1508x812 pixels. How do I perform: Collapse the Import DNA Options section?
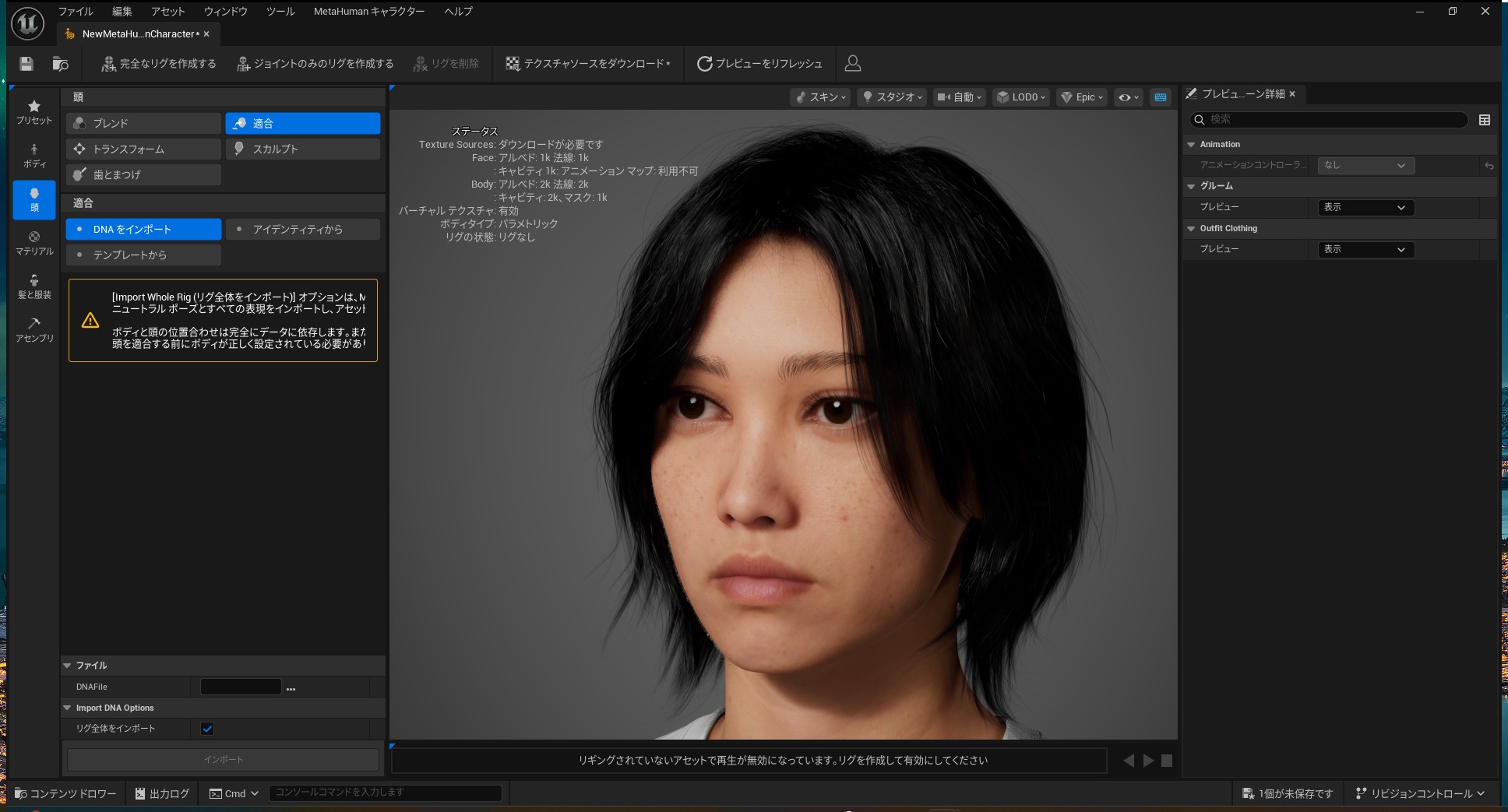click(x=68, y=708)
